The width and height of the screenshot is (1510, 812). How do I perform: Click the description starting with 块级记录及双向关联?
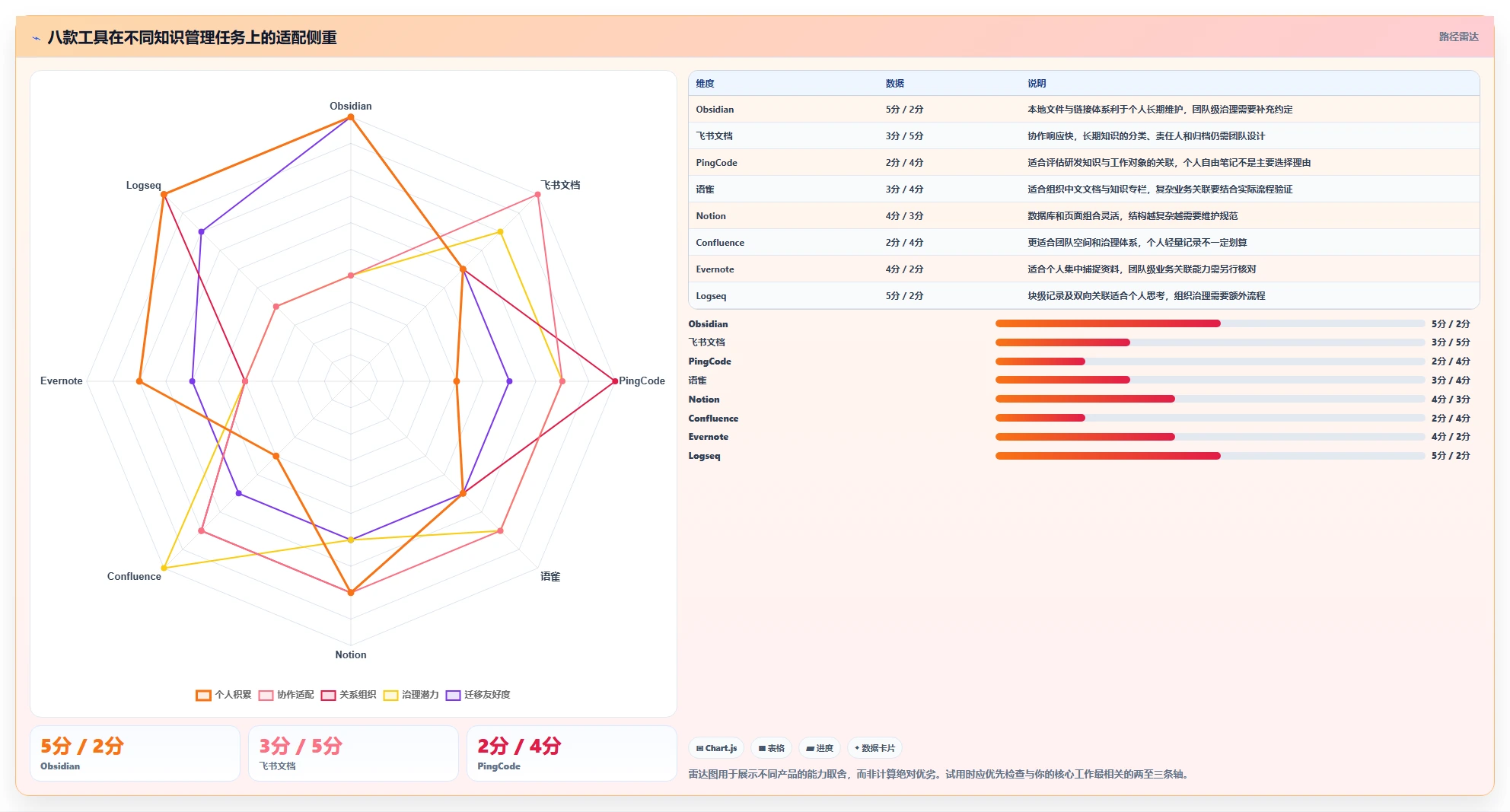pos(1146,296)
